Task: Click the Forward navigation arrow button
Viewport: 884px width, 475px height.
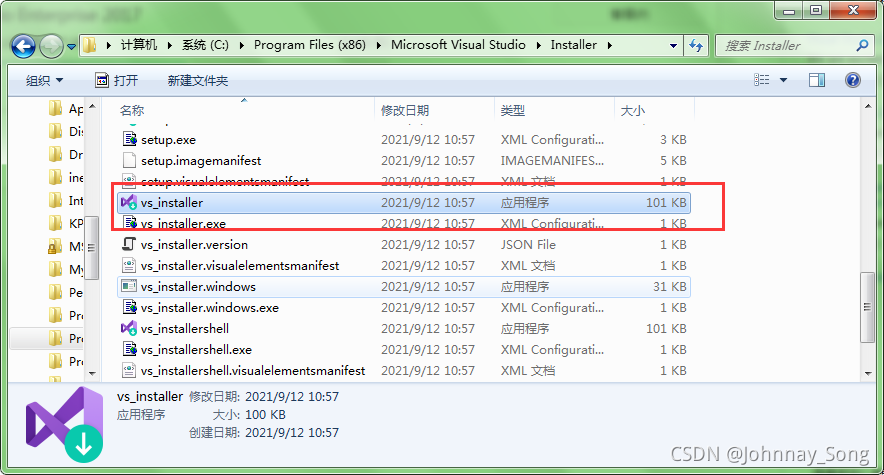Action: [51, 46]
